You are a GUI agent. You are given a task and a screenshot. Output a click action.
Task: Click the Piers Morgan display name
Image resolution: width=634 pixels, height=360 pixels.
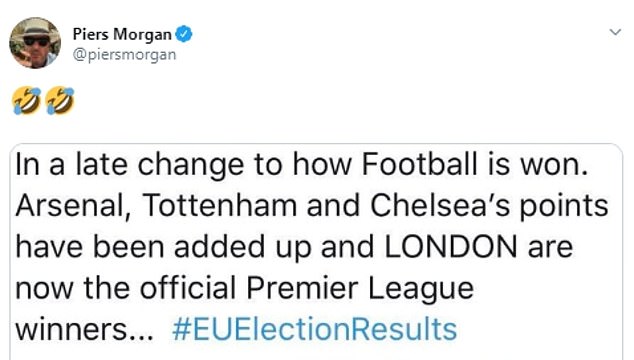point(122,35)
